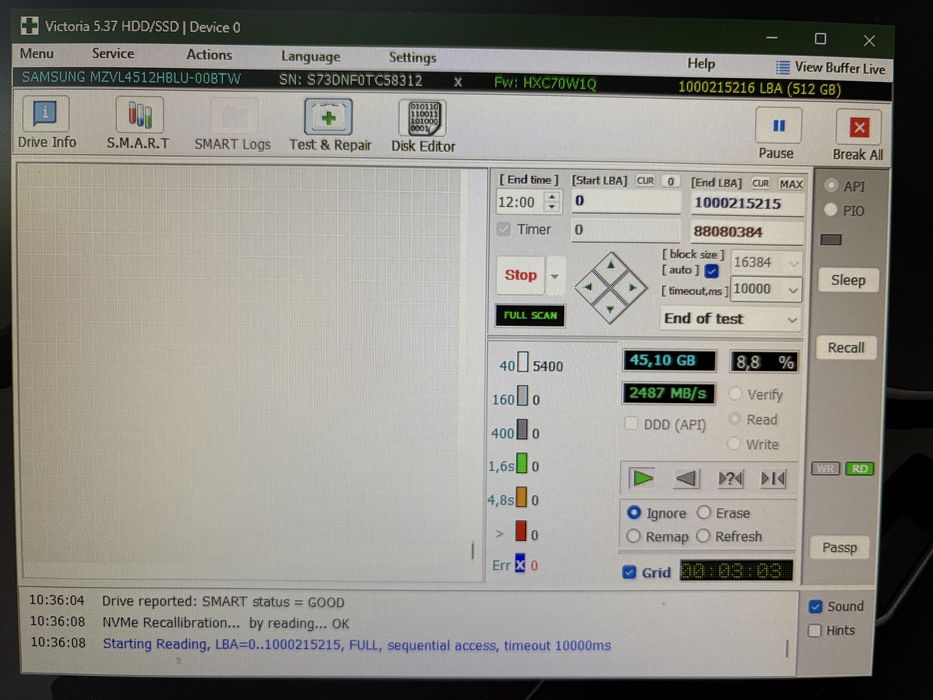Click the End LBA 1000215215 field
Image resolution: width=933 pixels, height=700 pixels.
[747, 204]
